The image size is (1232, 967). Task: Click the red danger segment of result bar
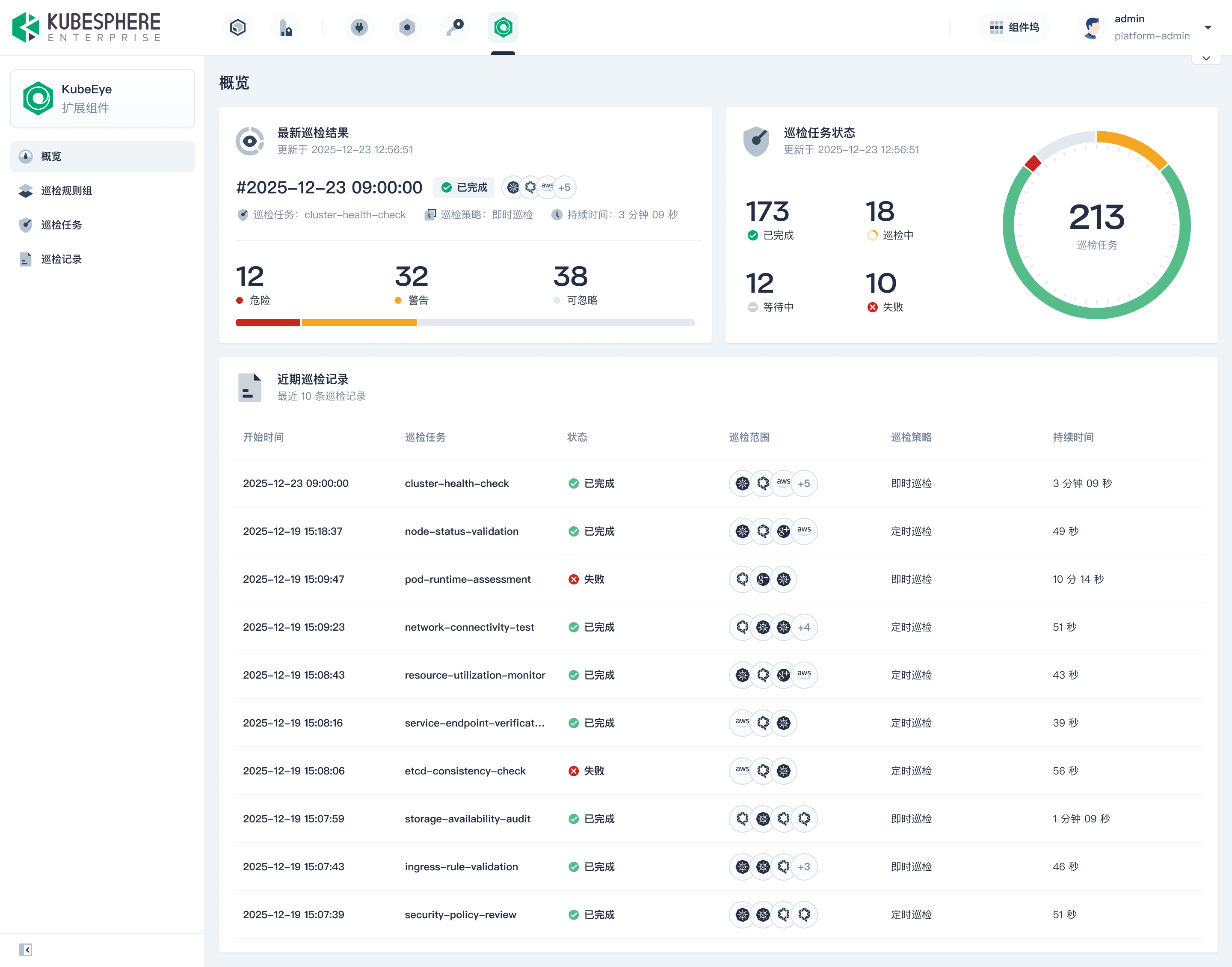(x=268, y=323)
